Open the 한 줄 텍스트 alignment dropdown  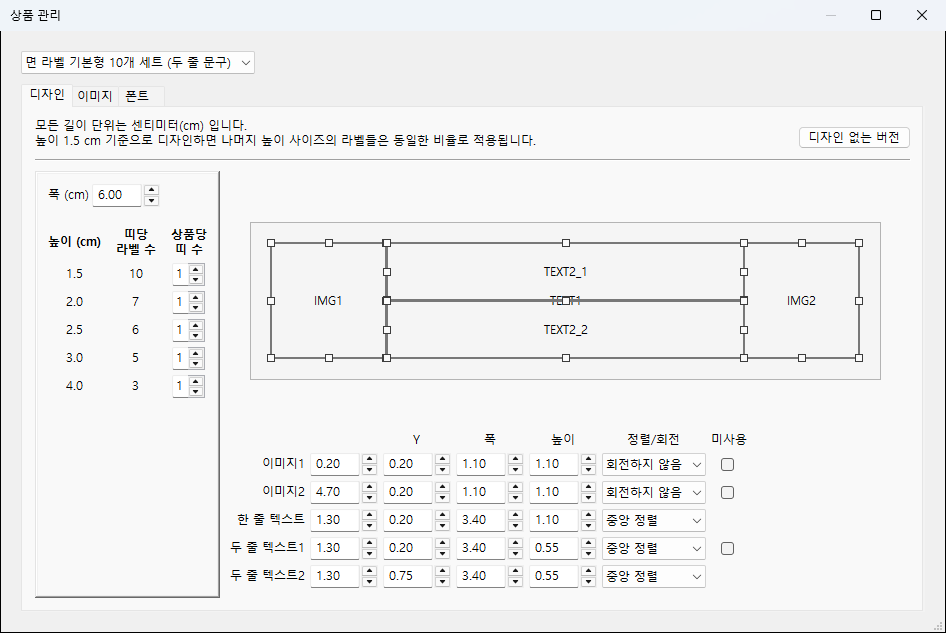tap(653, 520)
